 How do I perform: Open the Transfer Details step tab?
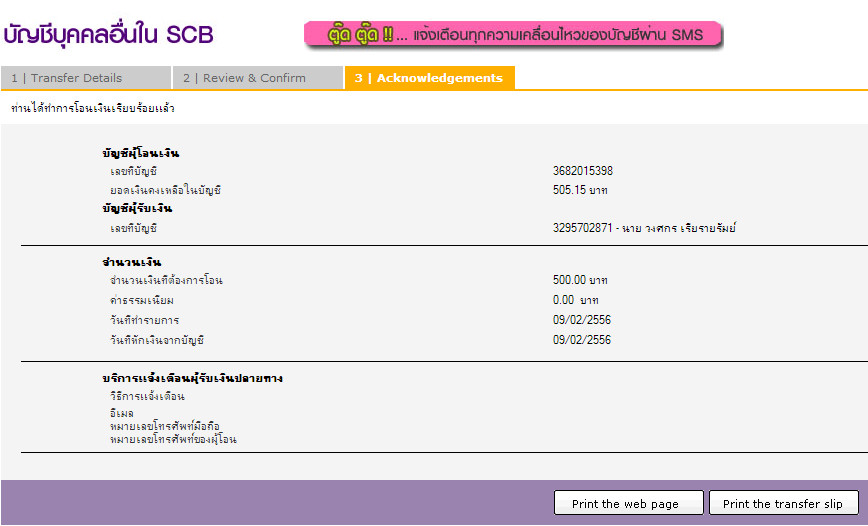[86, 78]
